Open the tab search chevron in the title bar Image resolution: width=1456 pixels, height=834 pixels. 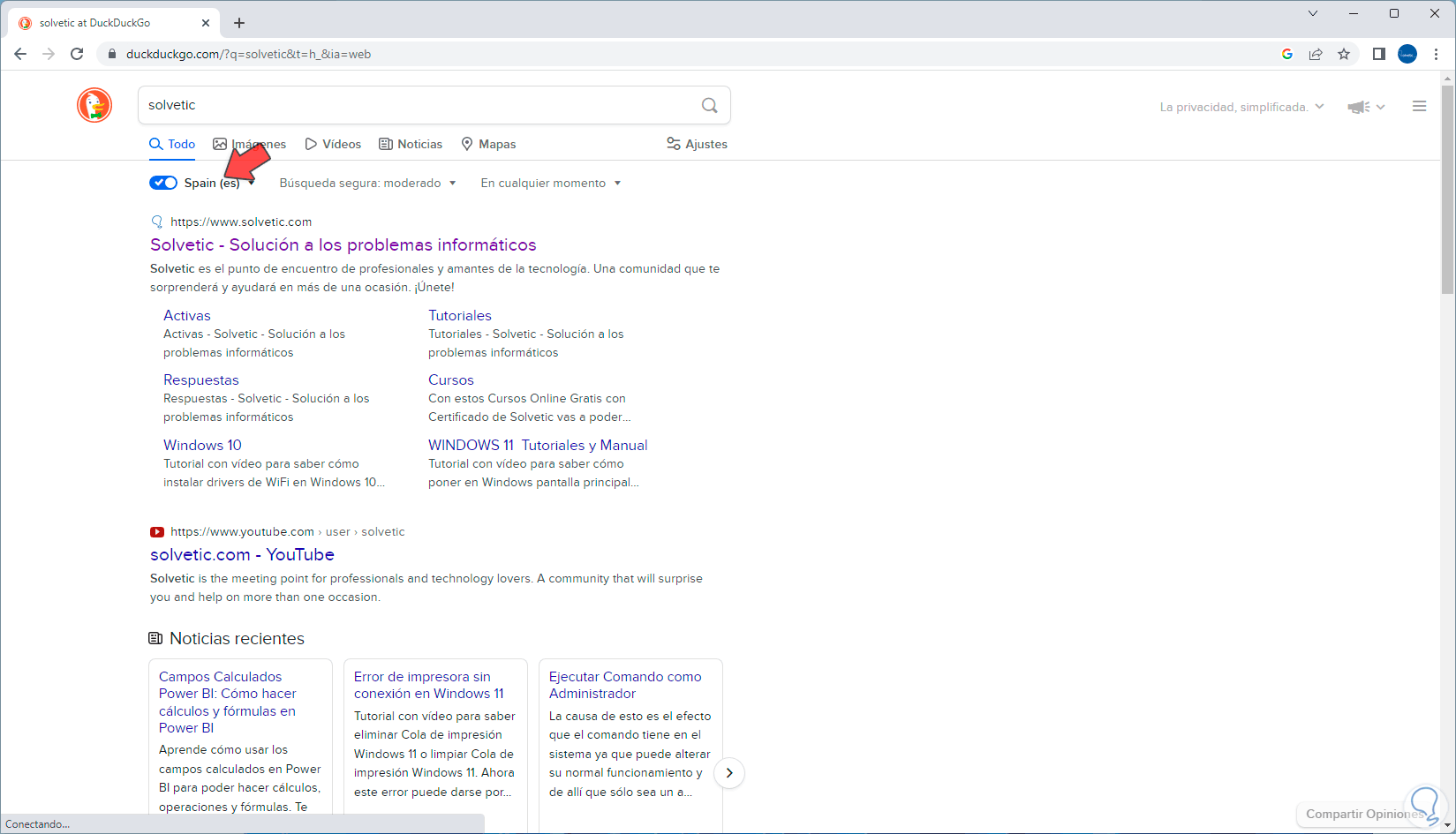[x=1313, y=13]
